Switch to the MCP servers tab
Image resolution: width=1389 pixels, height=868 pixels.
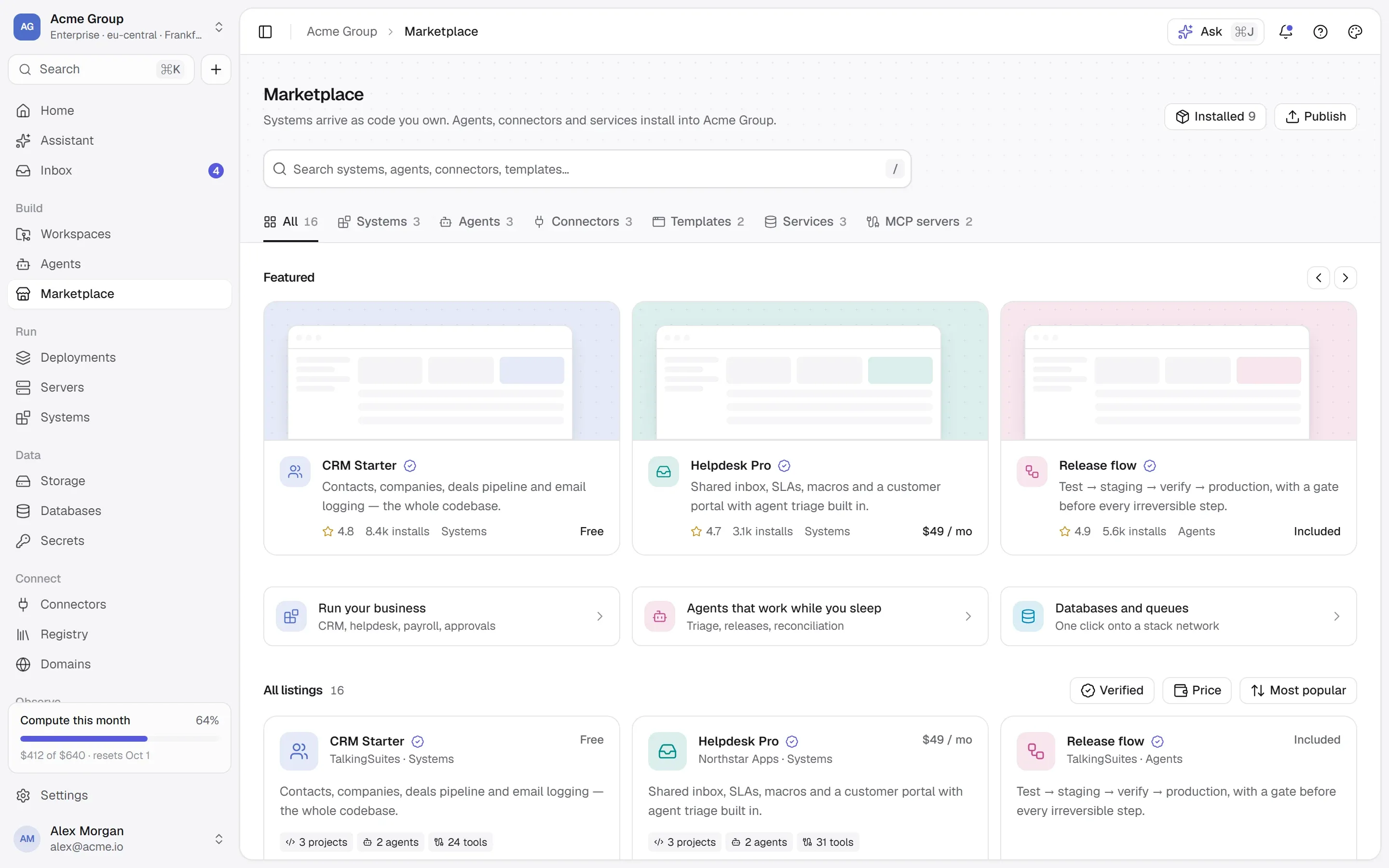(x=920, y=222)
